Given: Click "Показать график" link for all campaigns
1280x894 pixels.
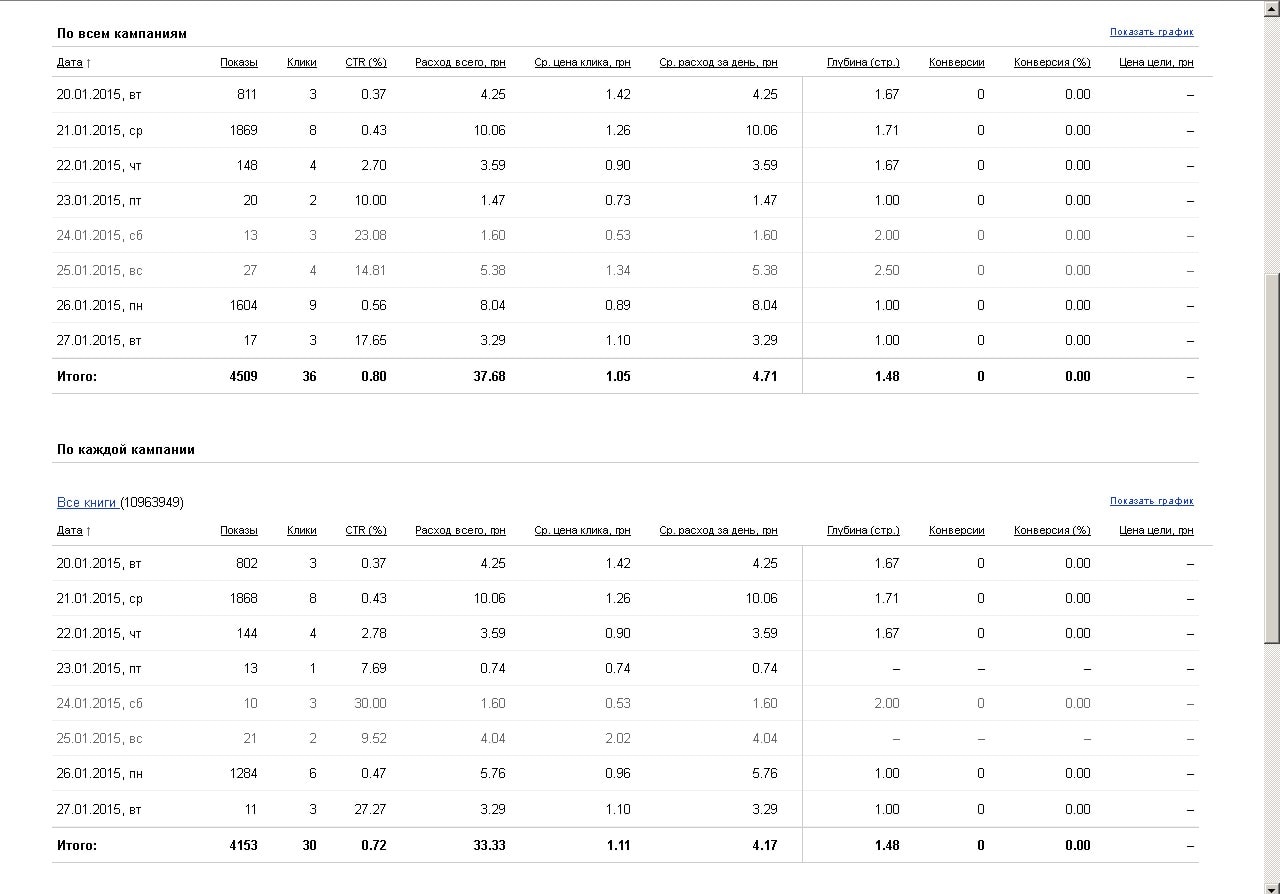Looking at the screenshot, I should 1151,32.
